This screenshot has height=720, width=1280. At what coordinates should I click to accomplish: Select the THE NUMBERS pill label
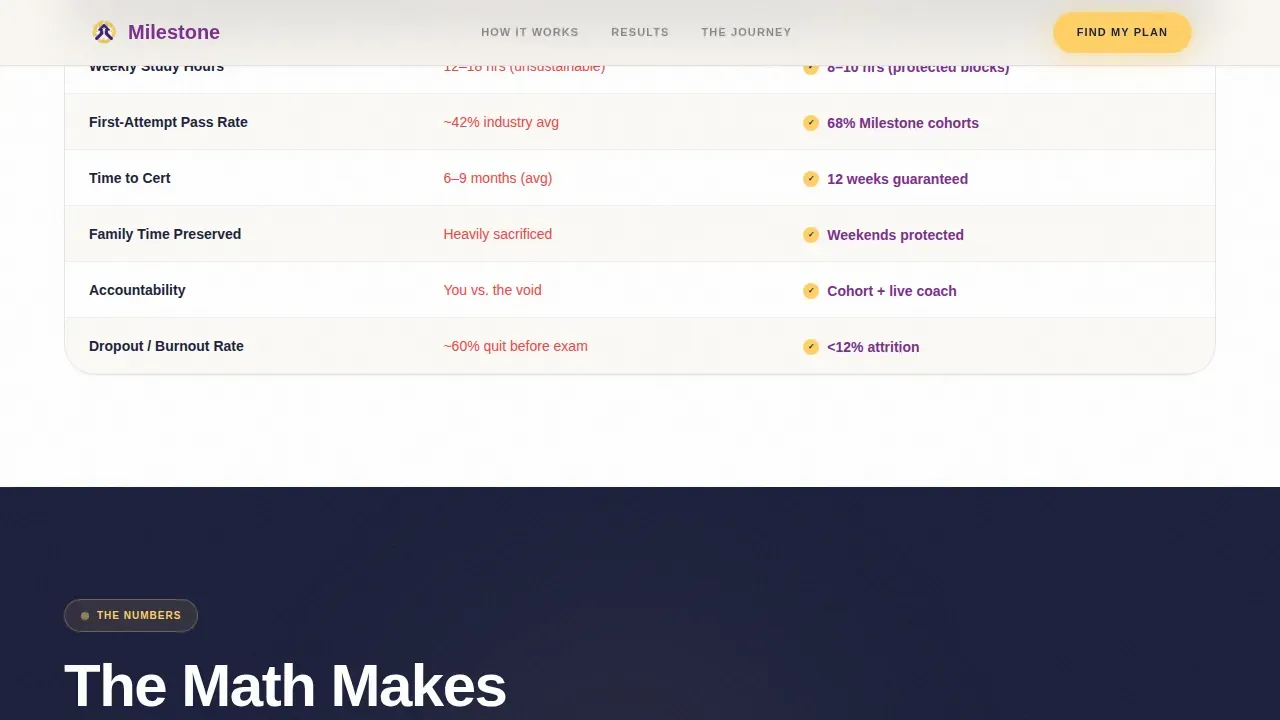(x=131, y=616)
